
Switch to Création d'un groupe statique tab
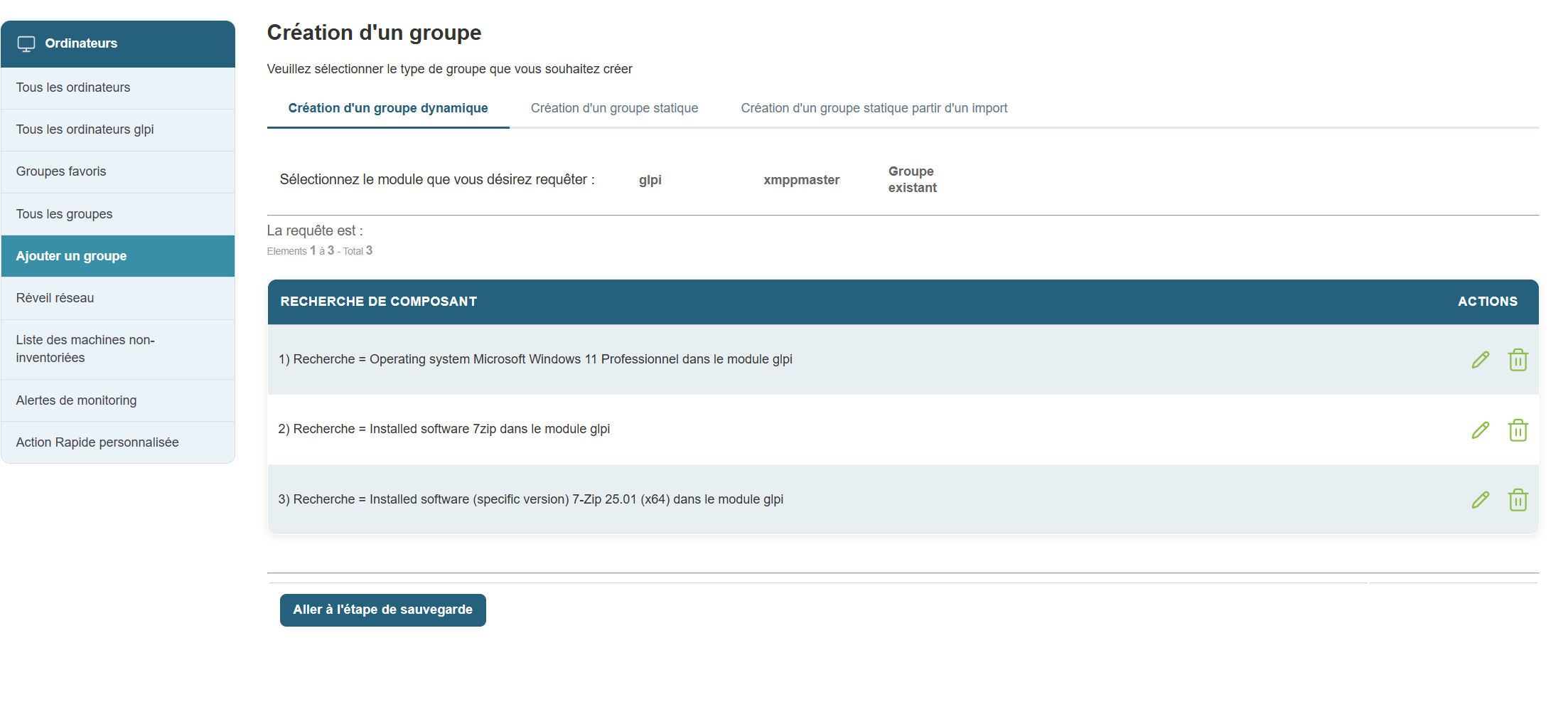pyautogui.click(x=614, y=108)
